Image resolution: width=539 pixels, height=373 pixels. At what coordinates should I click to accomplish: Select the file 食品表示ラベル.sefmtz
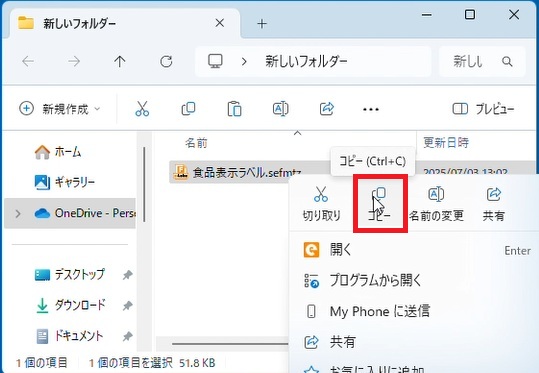coord(247,172)
